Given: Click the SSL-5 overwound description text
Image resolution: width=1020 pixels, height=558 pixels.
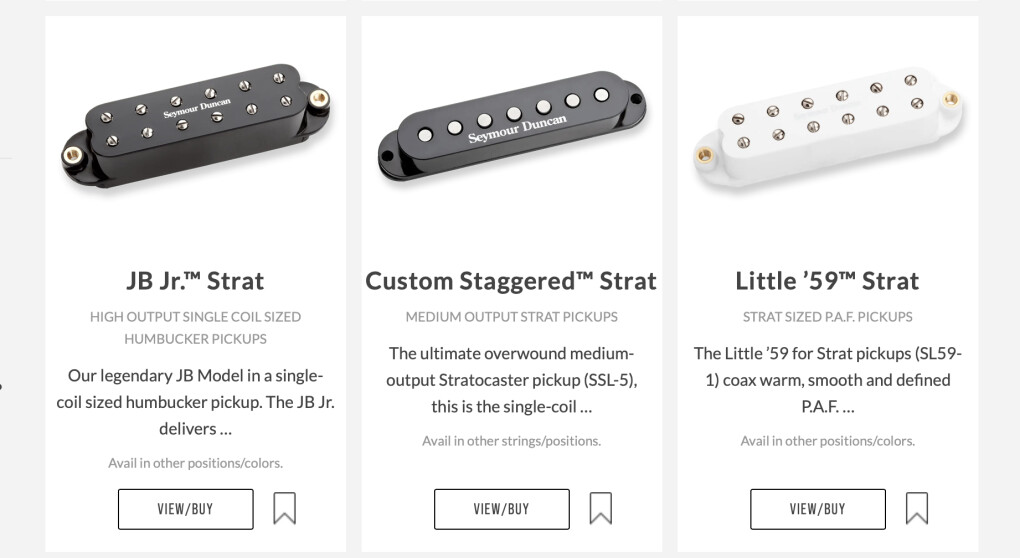Looking at the screenshot, I should tap(512, 380).
